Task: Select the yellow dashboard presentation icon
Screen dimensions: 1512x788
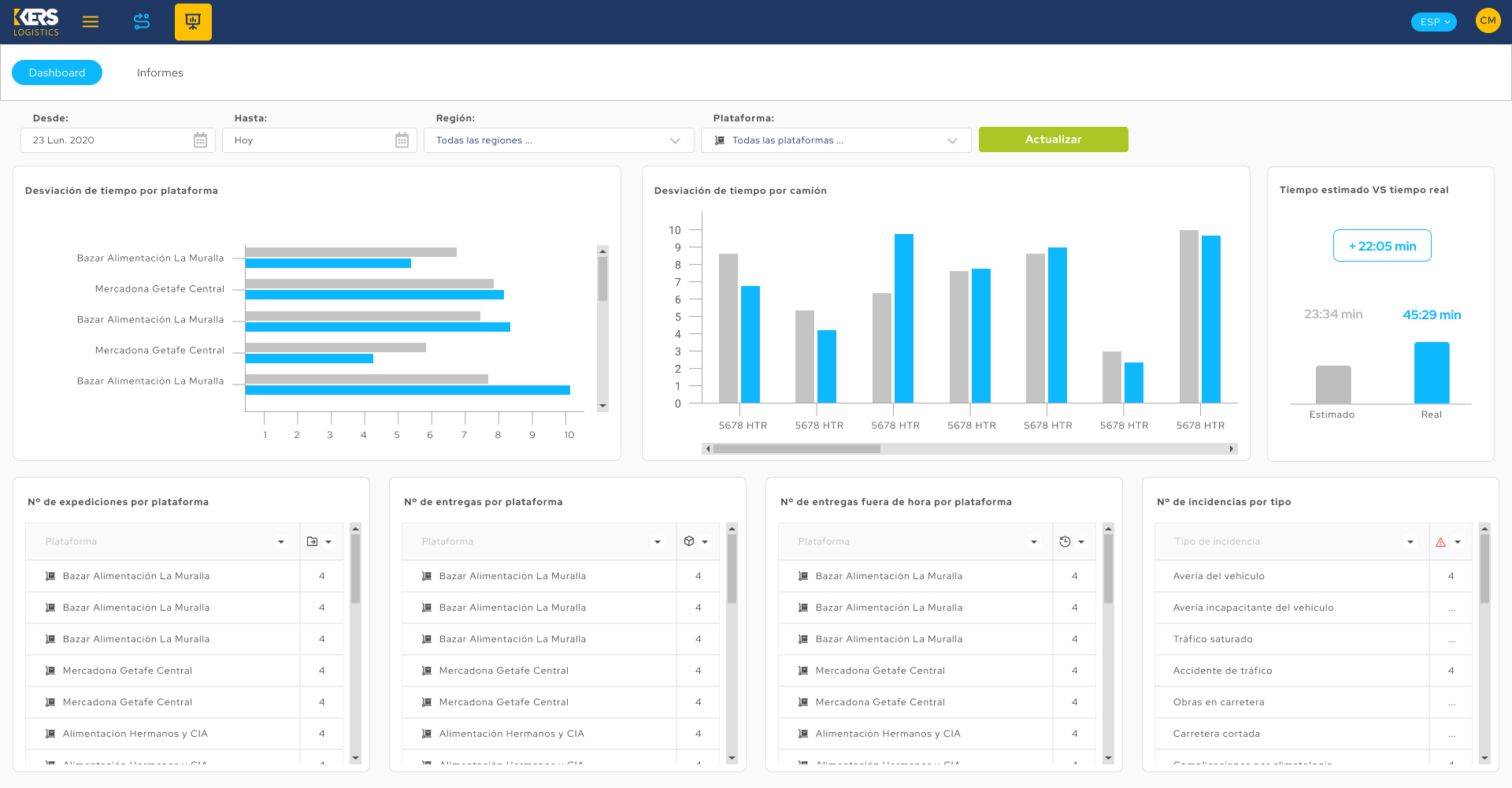Action: pos(193,22)
